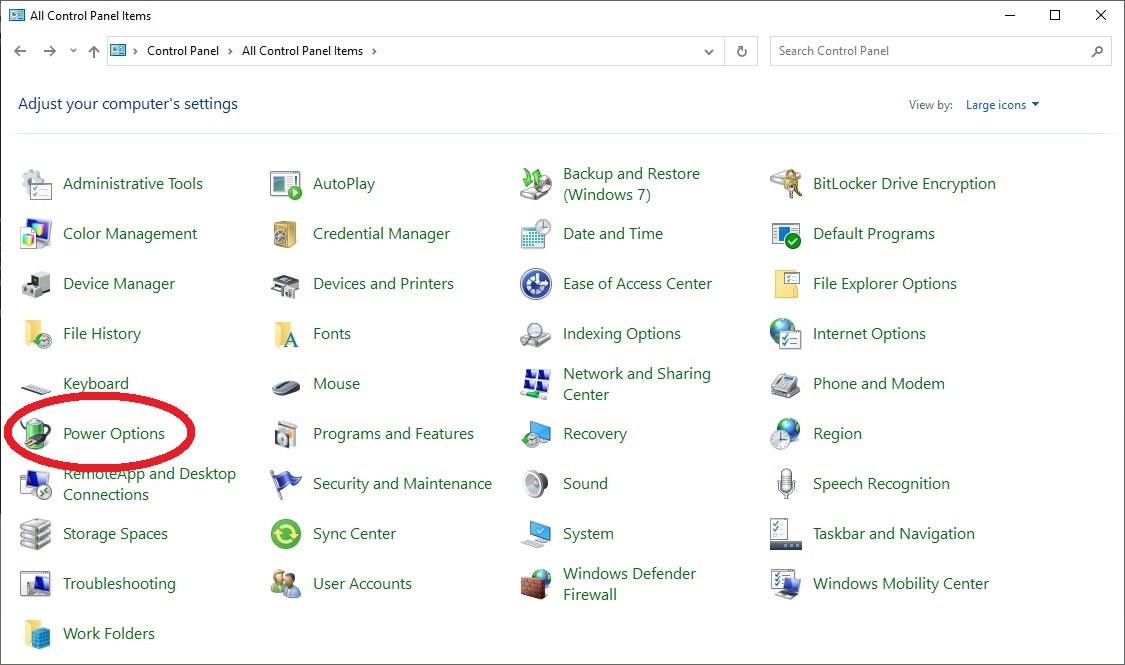Refresh the Control Panel view

click(x=742, y=52)
